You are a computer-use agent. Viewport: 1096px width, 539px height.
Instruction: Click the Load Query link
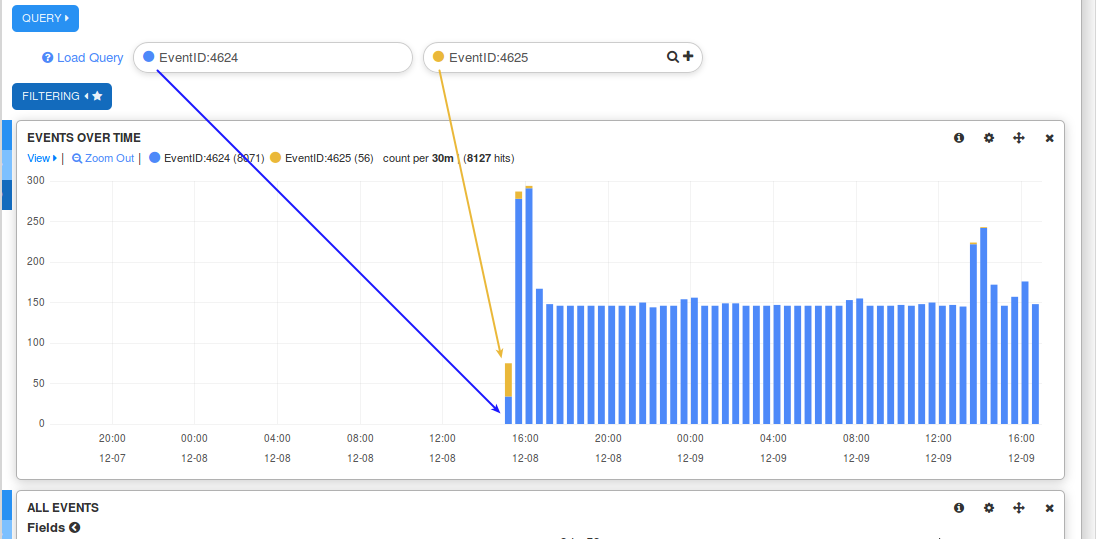[90, 58]
